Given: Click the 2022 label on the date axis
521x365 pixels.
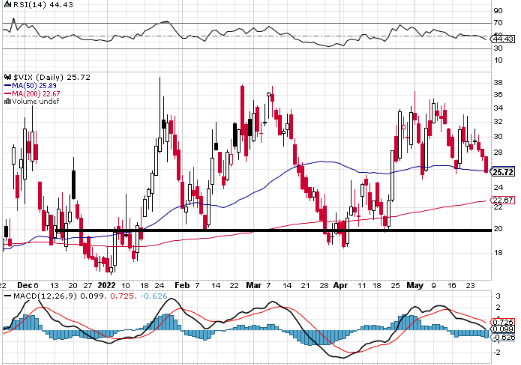Looking at the screenshot, I should tap(106, 285).
